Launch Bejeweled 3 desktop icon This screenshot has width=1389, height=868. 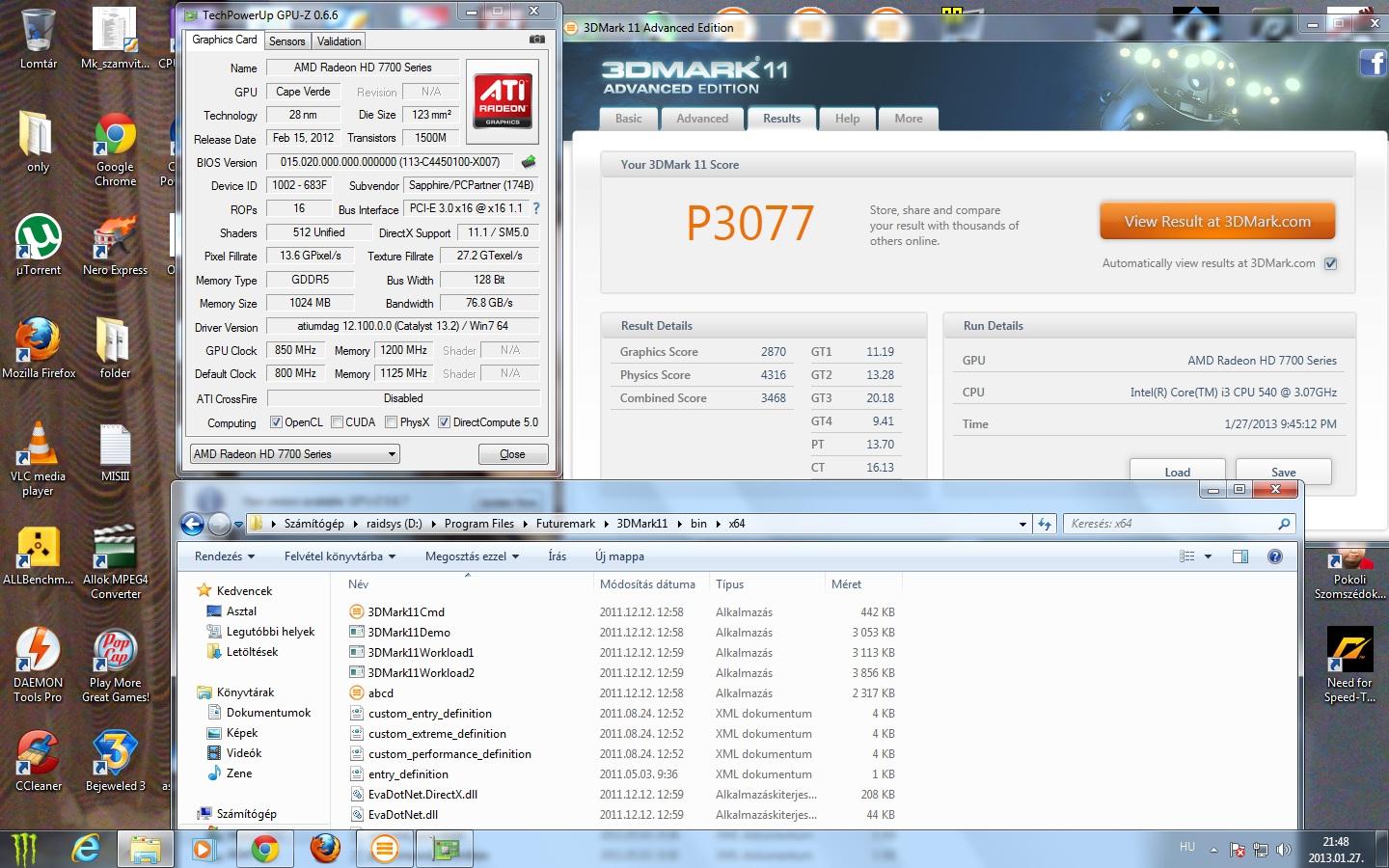[x=115, y=762]
